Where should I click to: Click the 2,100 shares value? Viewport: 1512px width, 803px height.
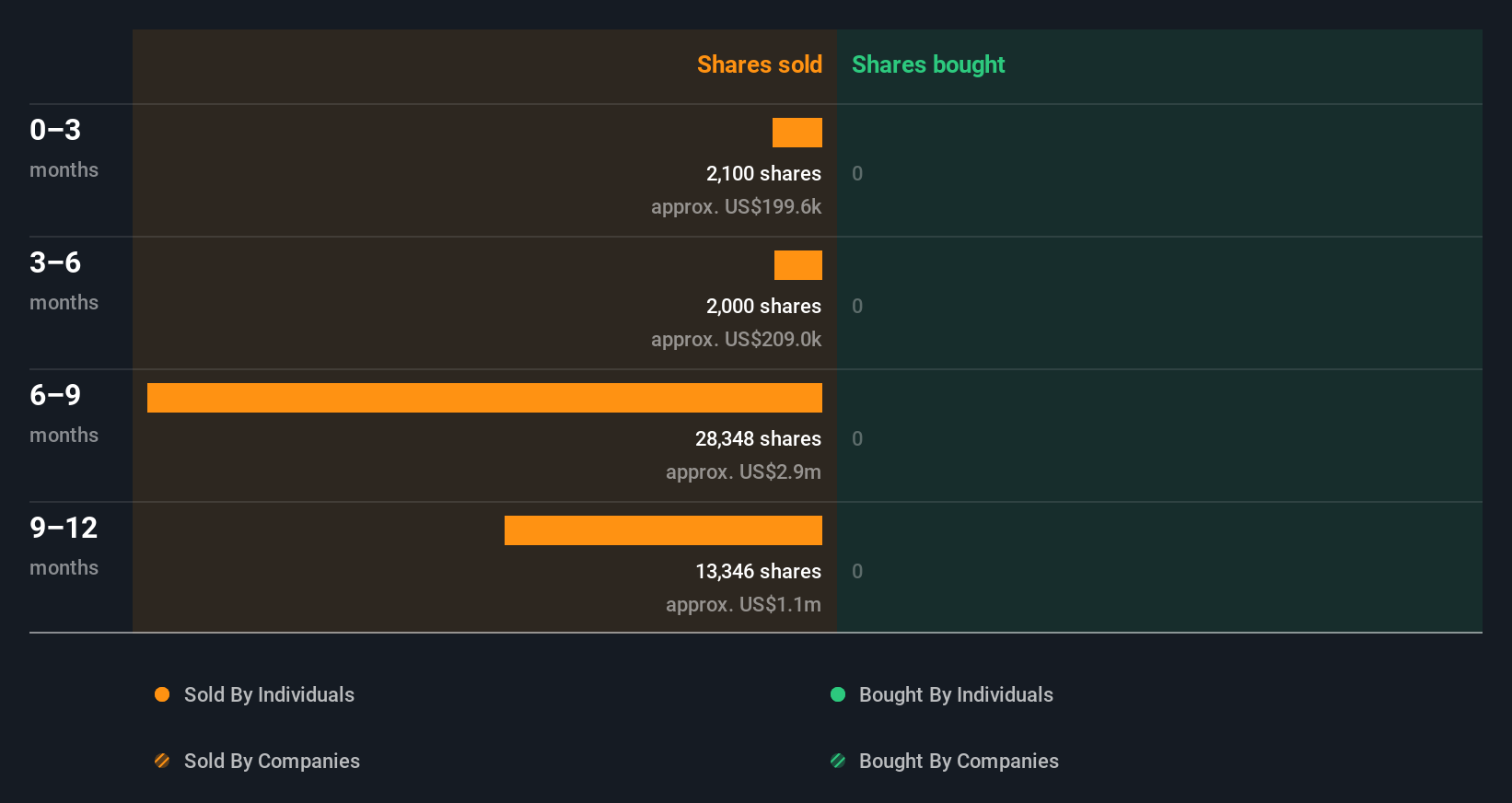coord(763,174)
